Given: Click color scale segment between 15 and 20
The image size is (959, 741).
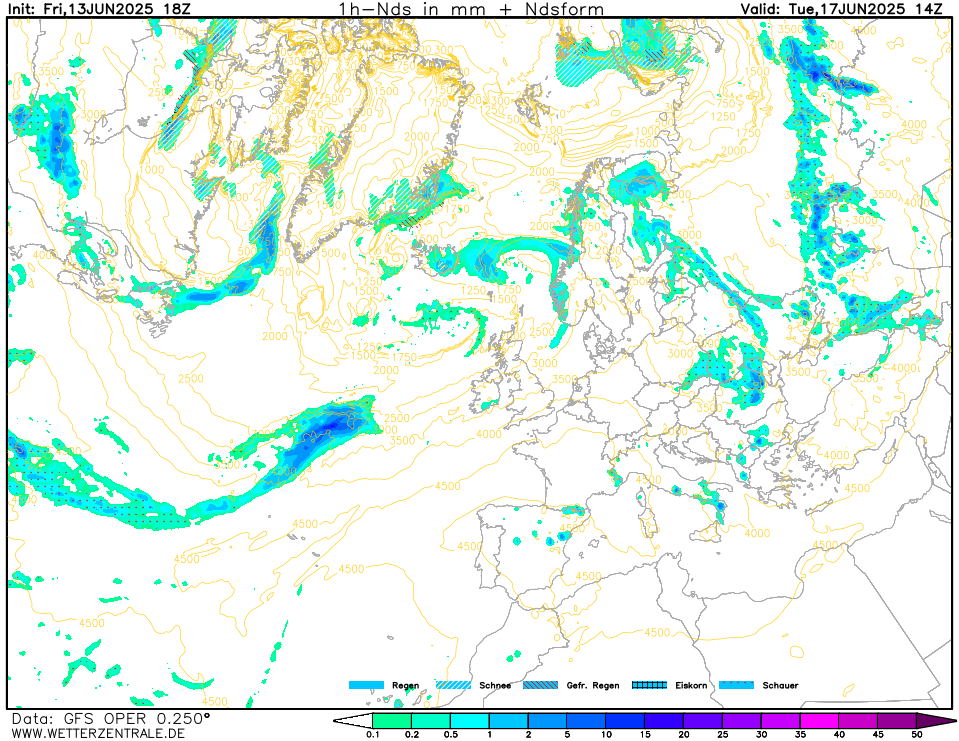Looking at the screenshot, I should (x=664, y=721).
